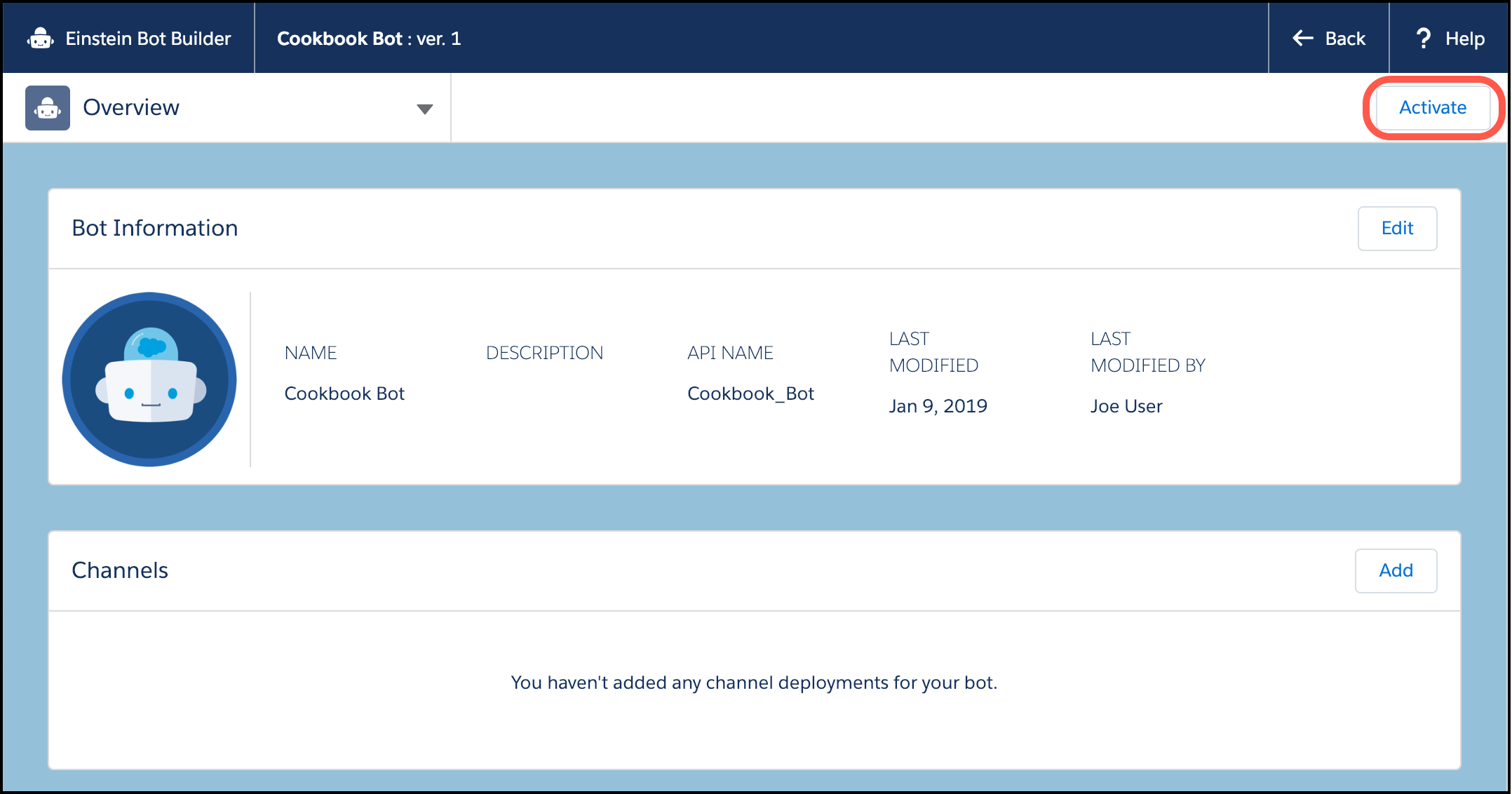Add a channel deployment
Image resolution: width=1512 pixels, height=794 pixels.
coord(1396,570)
